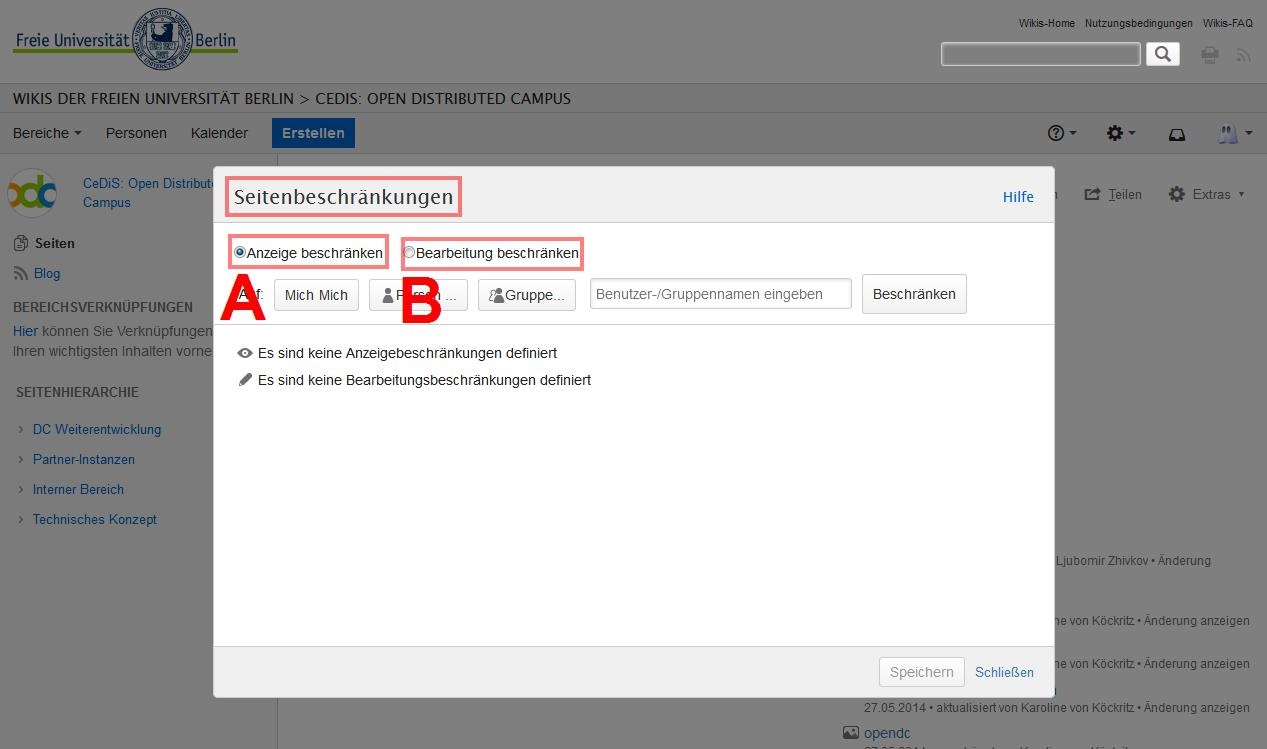1267x749 pixels.
Task: Click the opendc image attachment icon
Action: [850, 733]
